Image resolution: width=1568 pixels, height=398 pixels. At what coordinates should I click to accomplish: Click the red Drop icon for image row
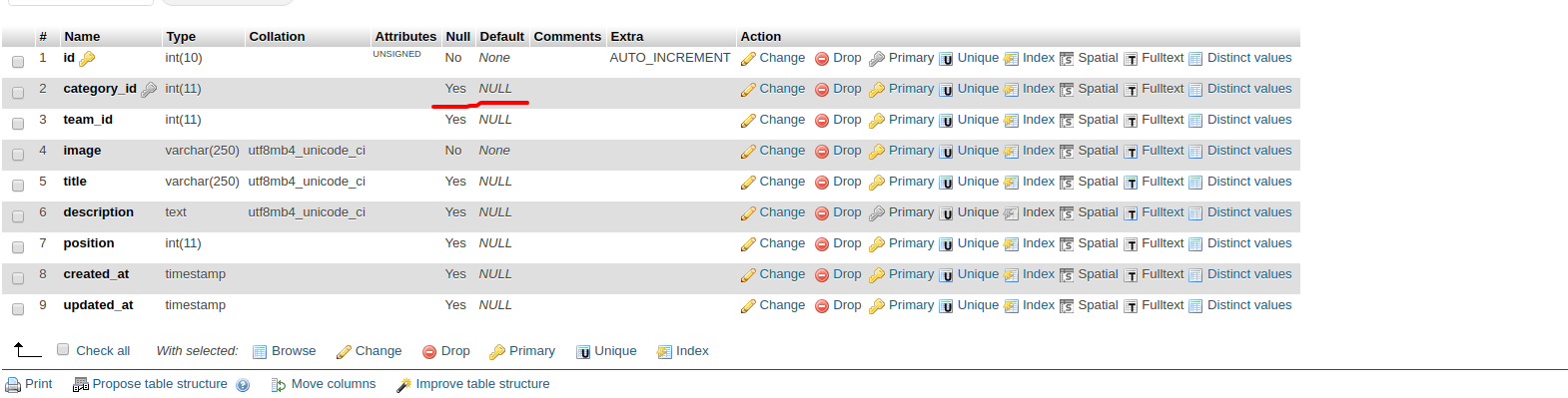pyautogui.click(x=822, y=152)
